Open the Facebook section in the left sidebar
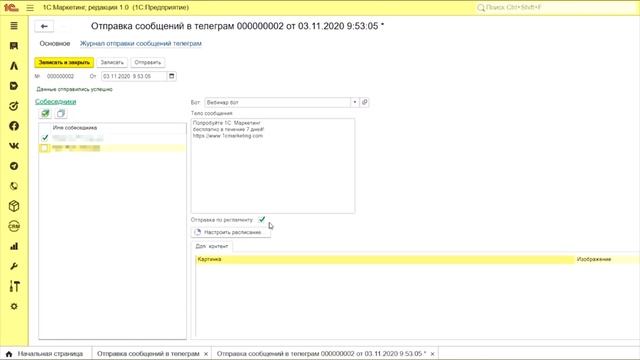The height and width of the screenshot is (360, 640). (x=14, y=126)
